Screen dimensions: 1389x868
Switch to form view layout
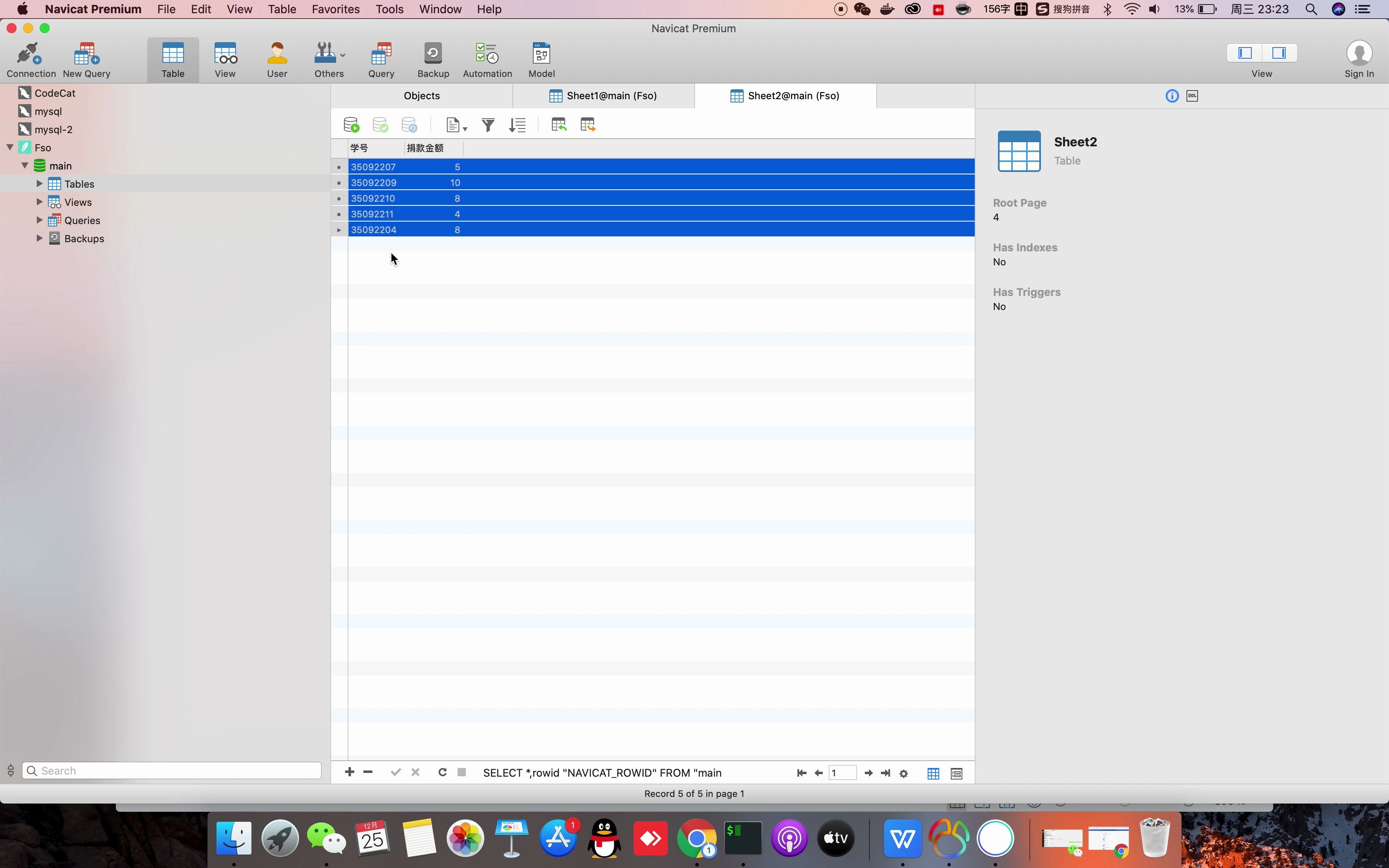(956, 774)
